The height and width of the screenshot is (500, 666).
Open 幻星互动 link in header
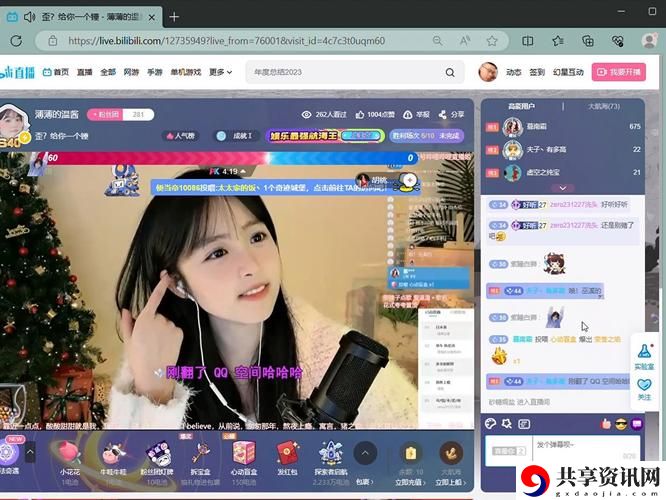(x=568, y=72)
